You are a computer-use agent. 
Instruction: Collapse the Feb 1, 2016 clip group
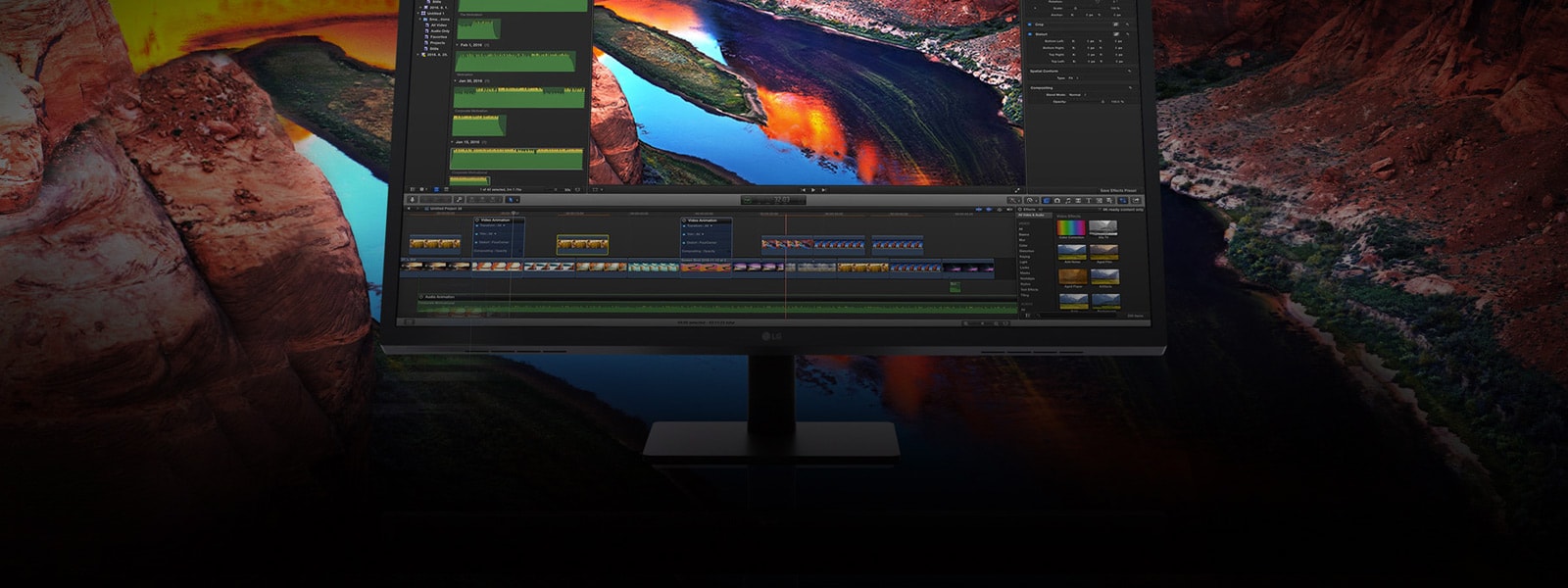(457, 45)
